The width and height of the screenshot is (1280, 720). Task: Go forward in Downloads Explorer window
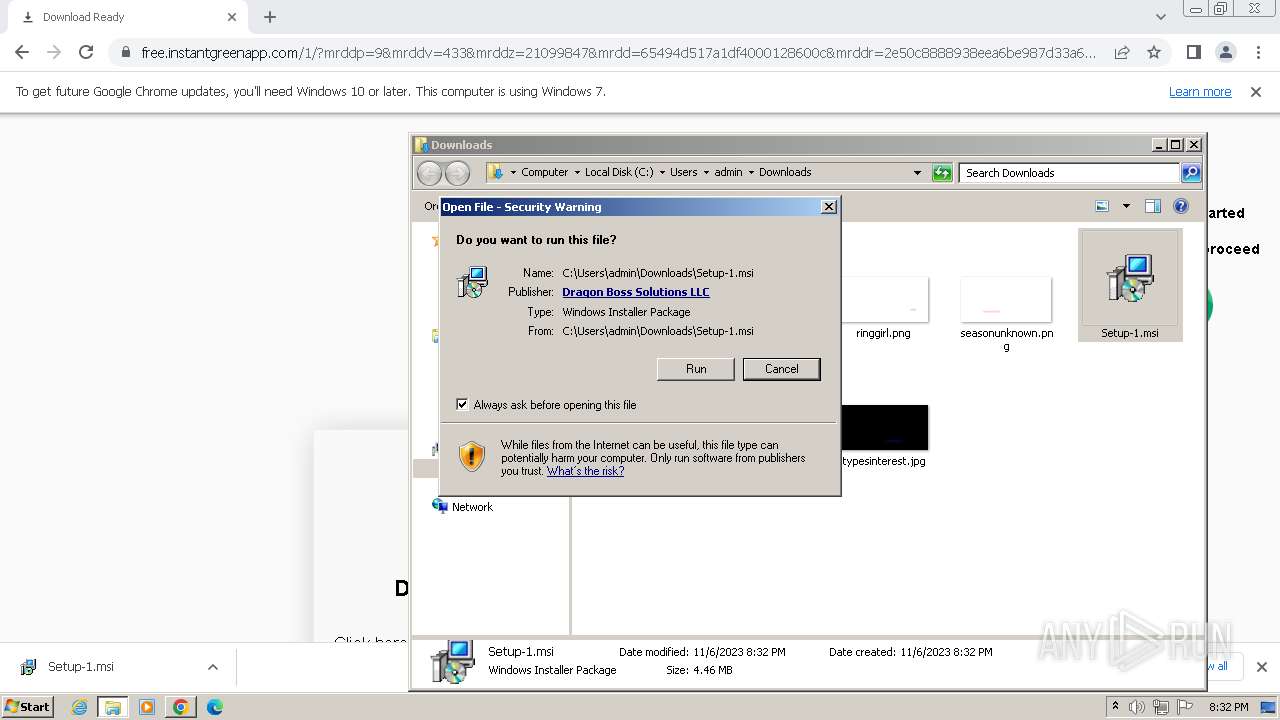point(457,173)
